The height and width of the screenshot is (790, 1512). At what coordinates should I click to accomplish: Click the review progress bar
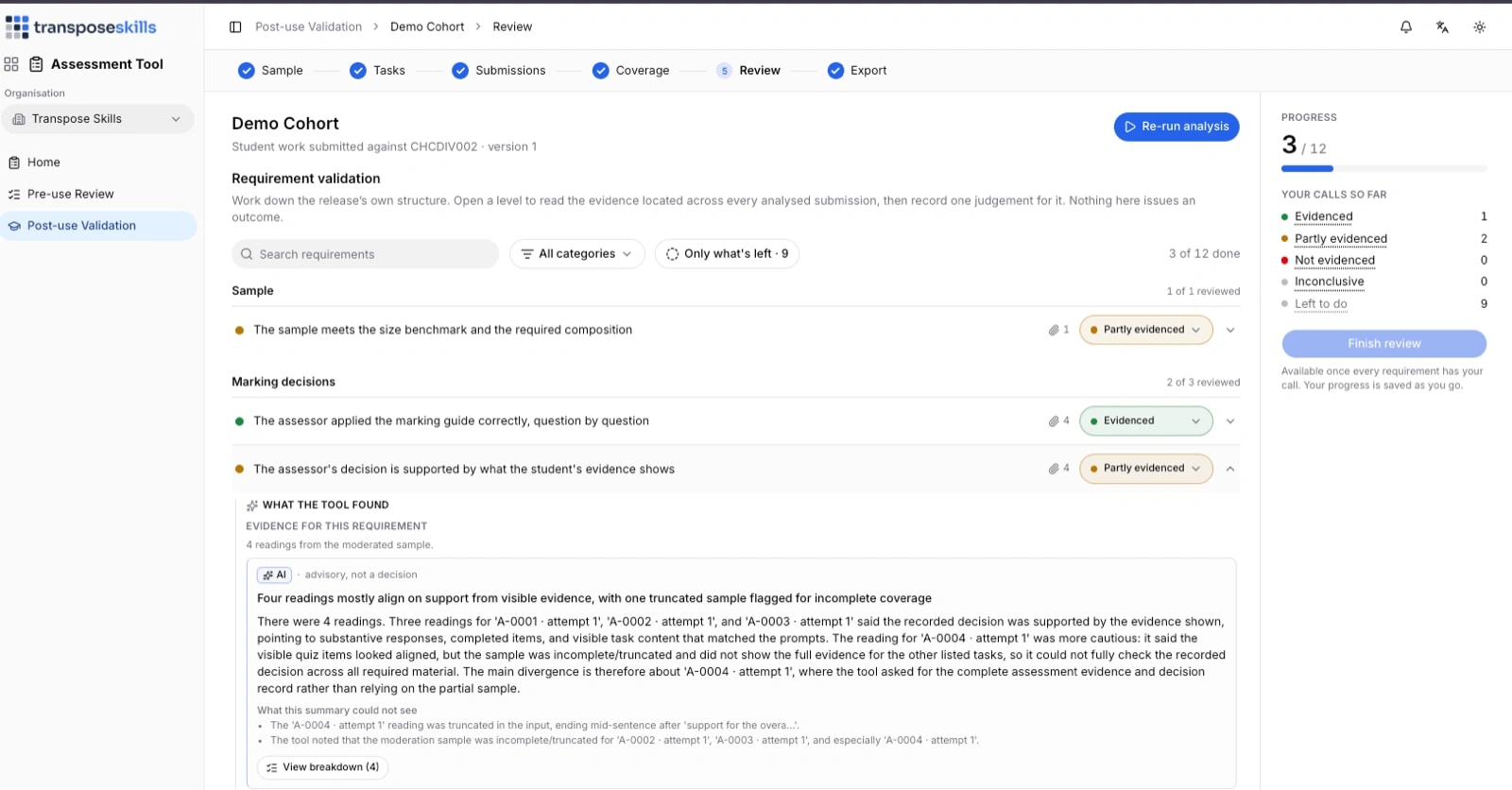coord(1384,169)
